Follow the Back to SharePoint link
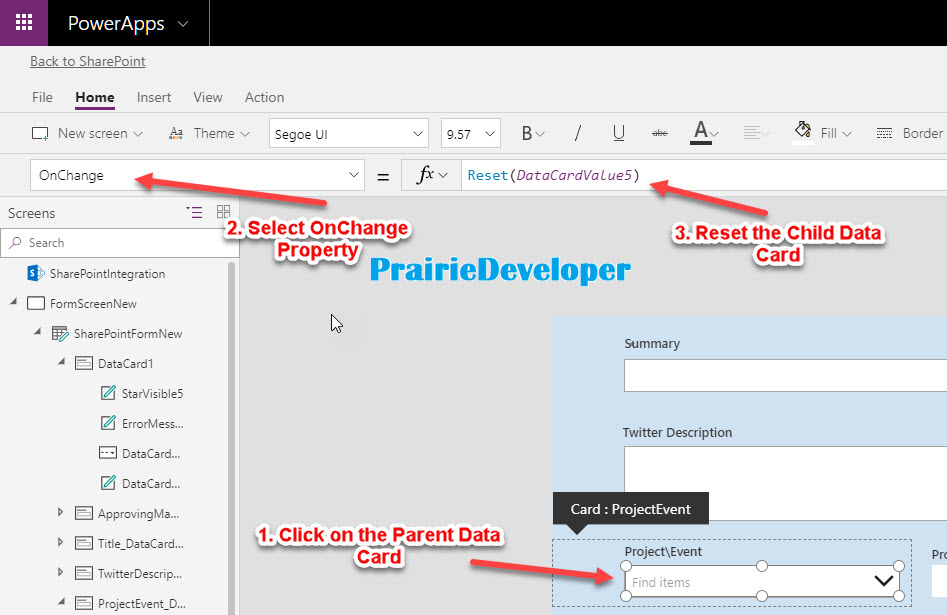This screenshot has height=615, width=947. [88, 61]
